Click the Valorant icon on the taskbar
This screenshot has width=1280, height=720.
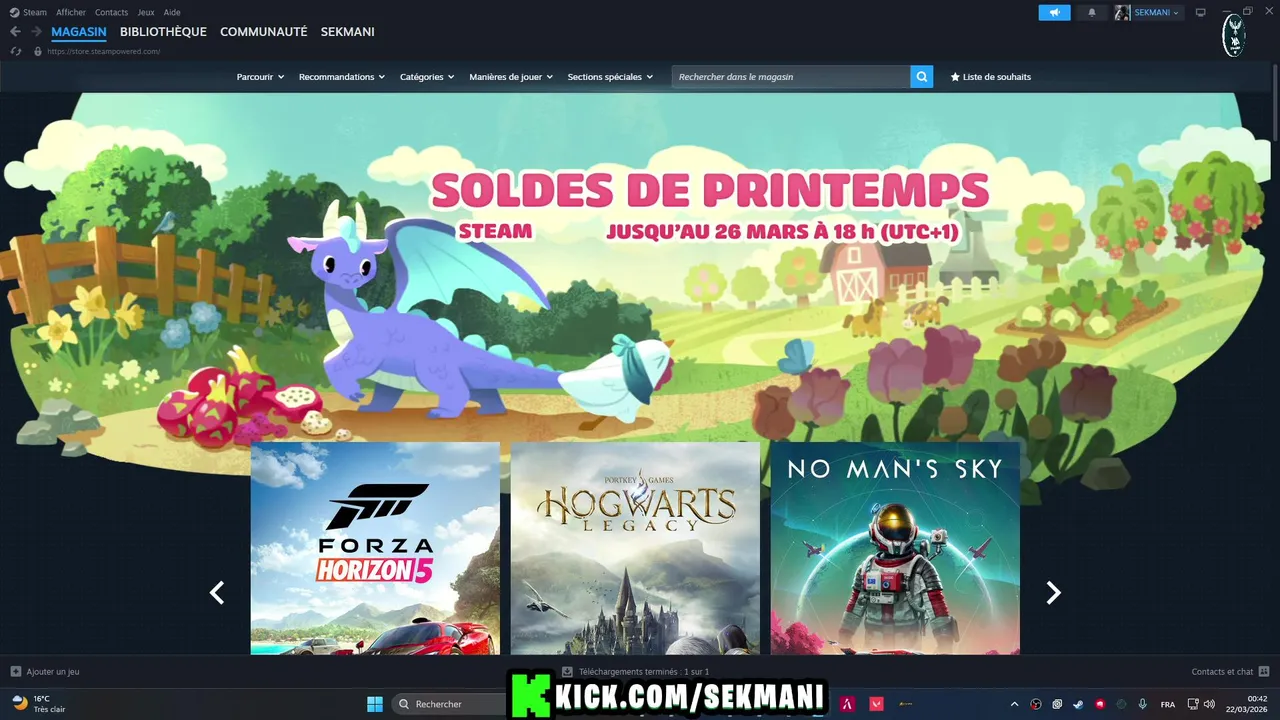click(877, 704)
